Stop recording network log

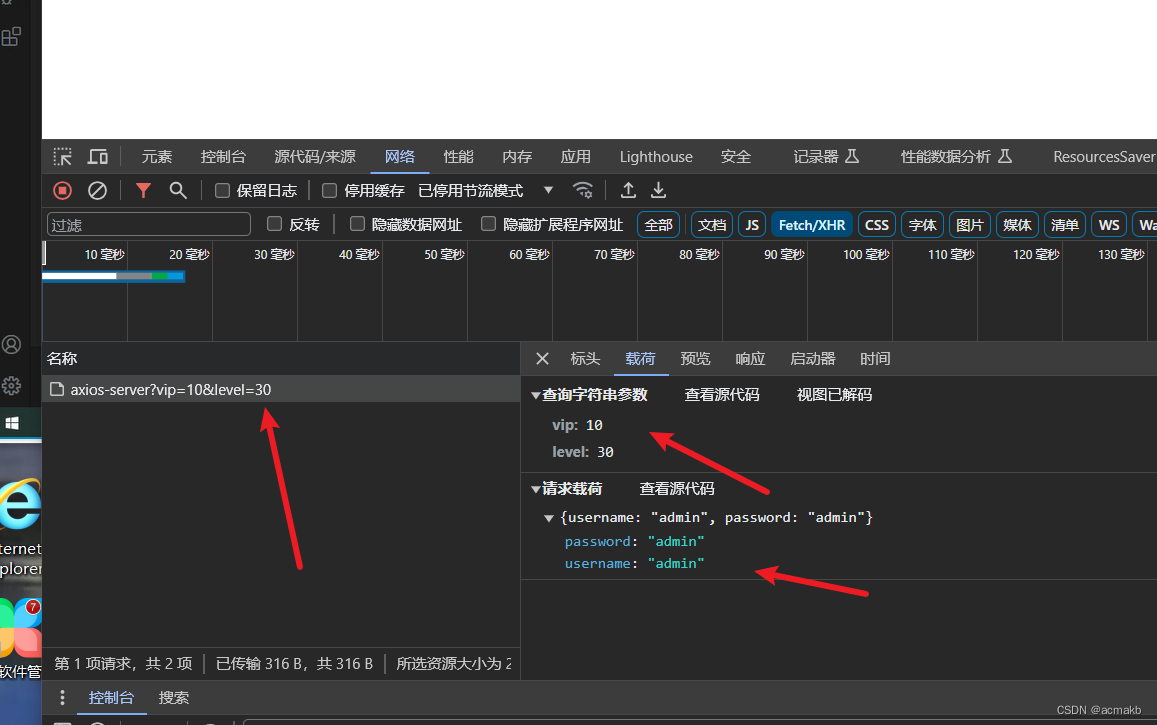63,191
